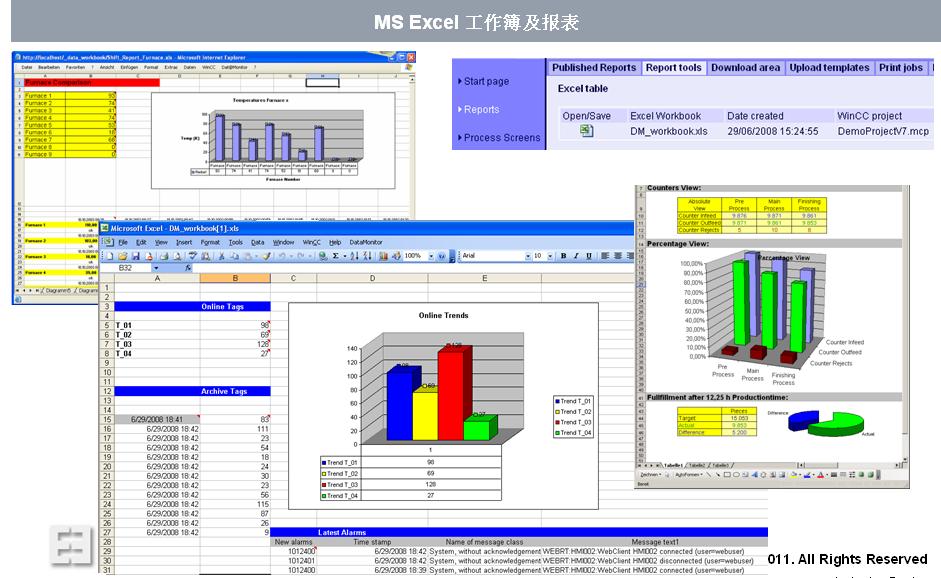The height and width of the screenshot is (578, 941).
Task: Open the font size 10 dropdown
Action: click(550, 256)
